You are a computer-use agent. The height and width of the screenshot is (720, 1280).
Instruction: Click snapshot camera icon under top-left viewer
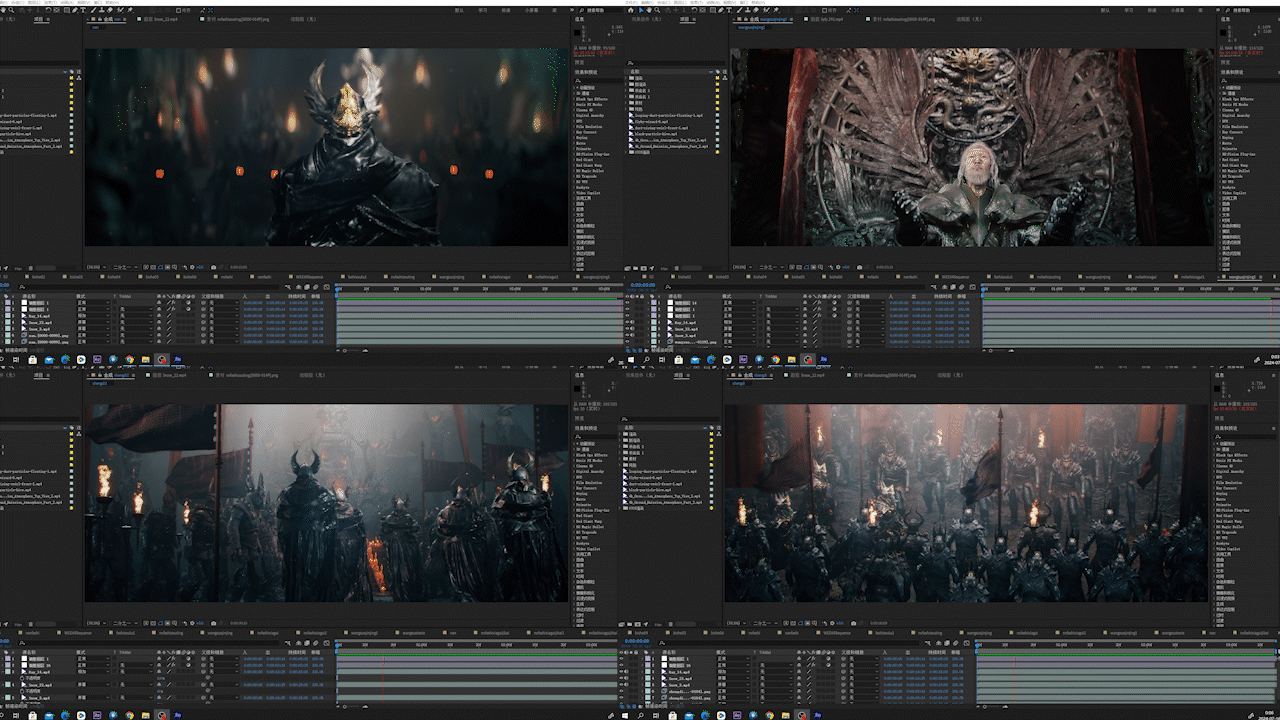(x=213, y=267)
